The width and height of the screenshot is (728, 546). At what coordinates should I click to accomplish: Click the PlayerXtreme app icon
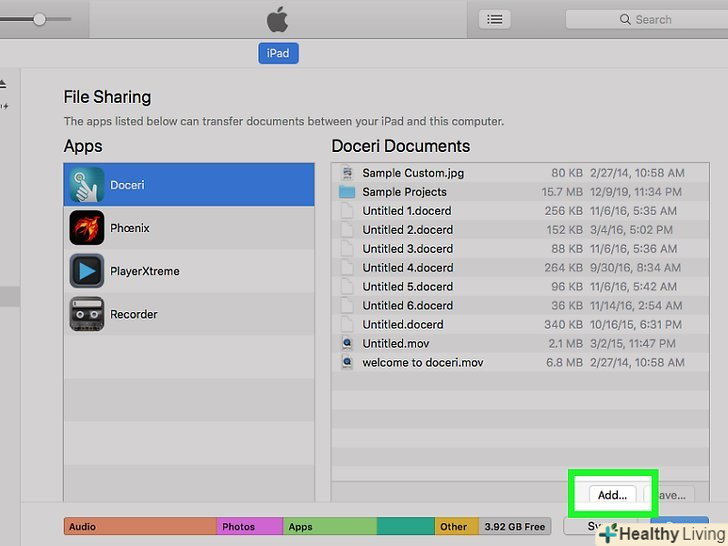pyautogui.click(x=86, y=271)
